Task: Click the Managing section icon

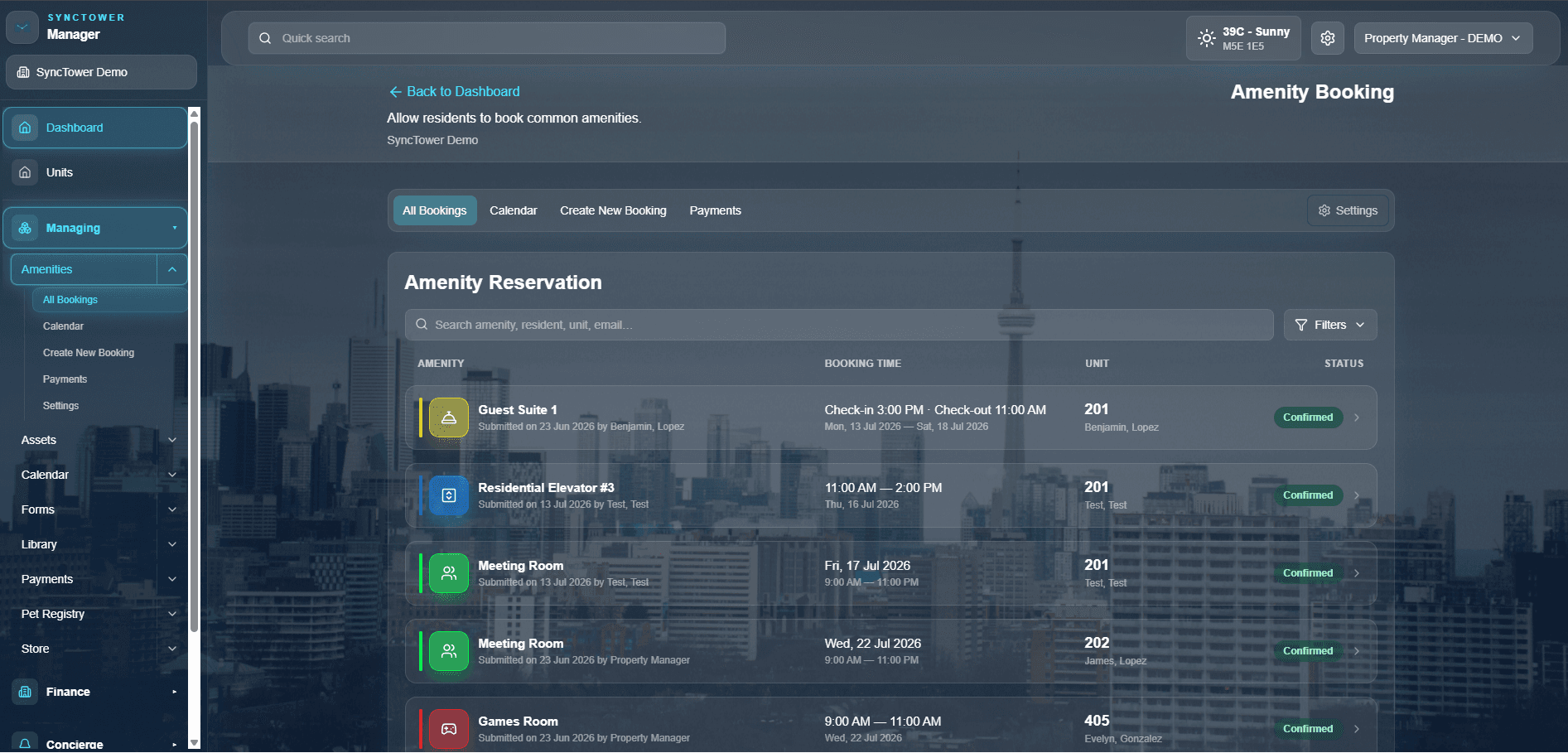Action: (25, 228)
